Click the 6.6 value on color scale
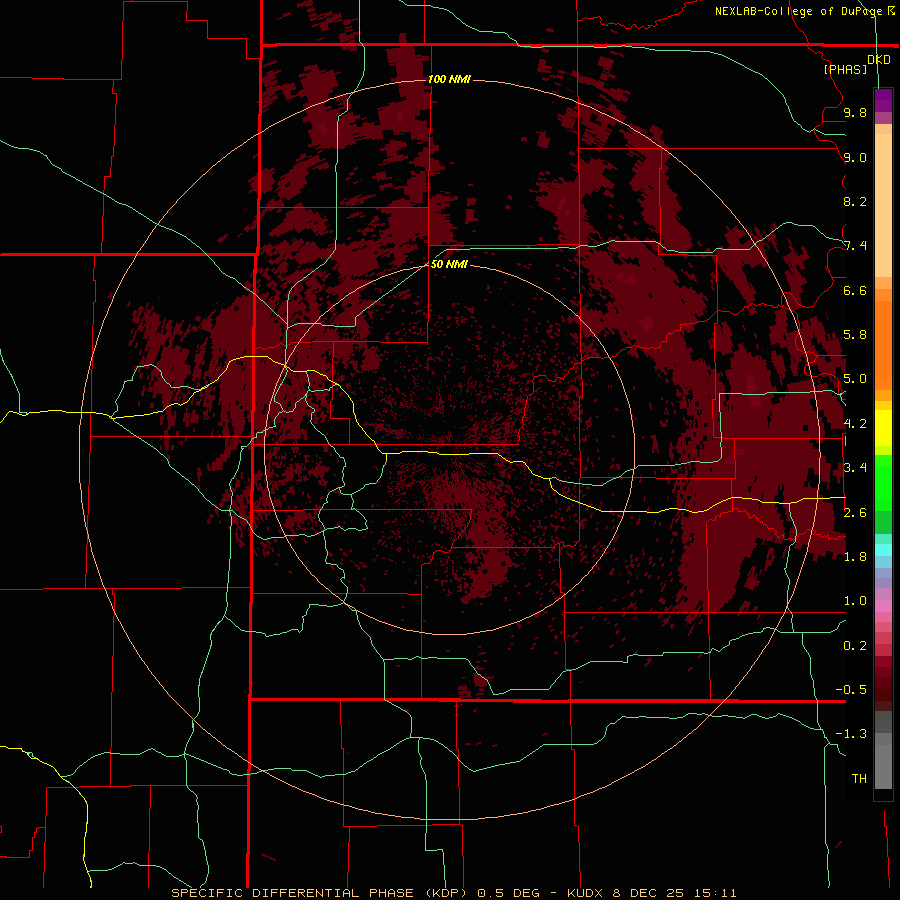The image size is (900, 900). pyautogui.click(x=855, y=290)
